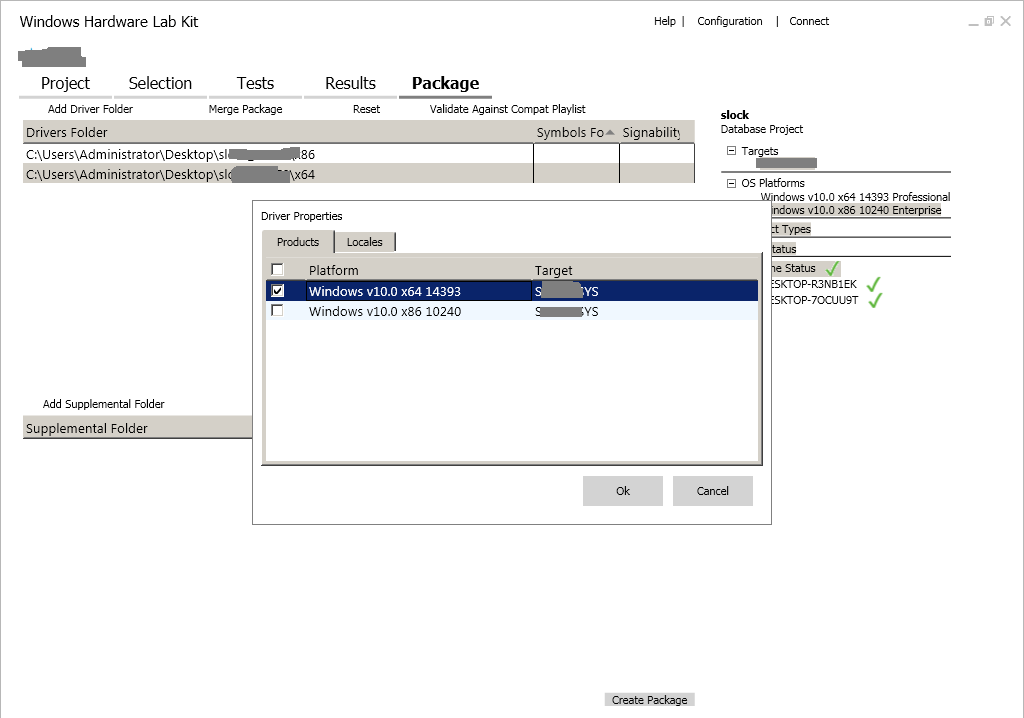Viewport: 1024px width, 718px height.
Task: Click the green checkmark beside DESKTOP-7OCUU9T
Action: 874,300
